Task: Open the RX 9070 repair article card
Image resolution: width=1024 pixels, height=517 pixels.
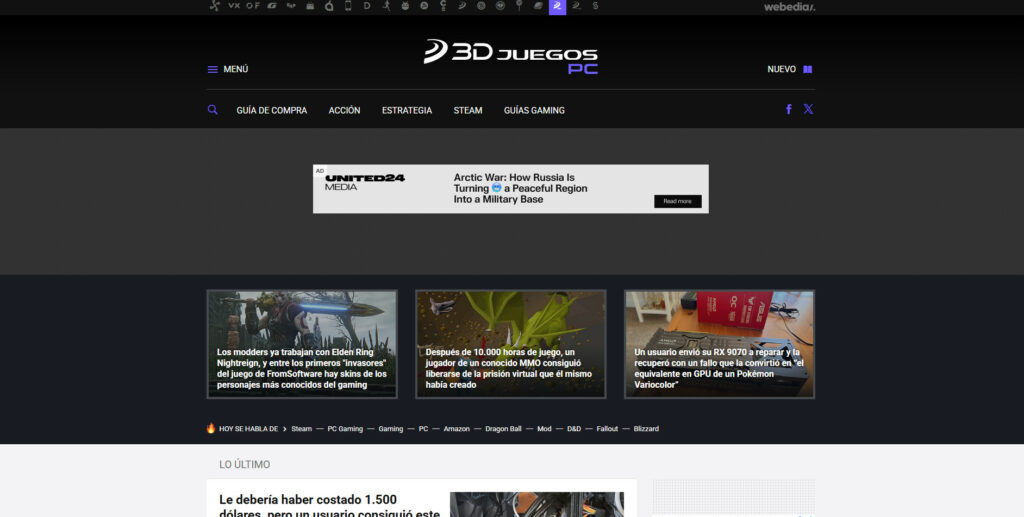Action: 719,344
